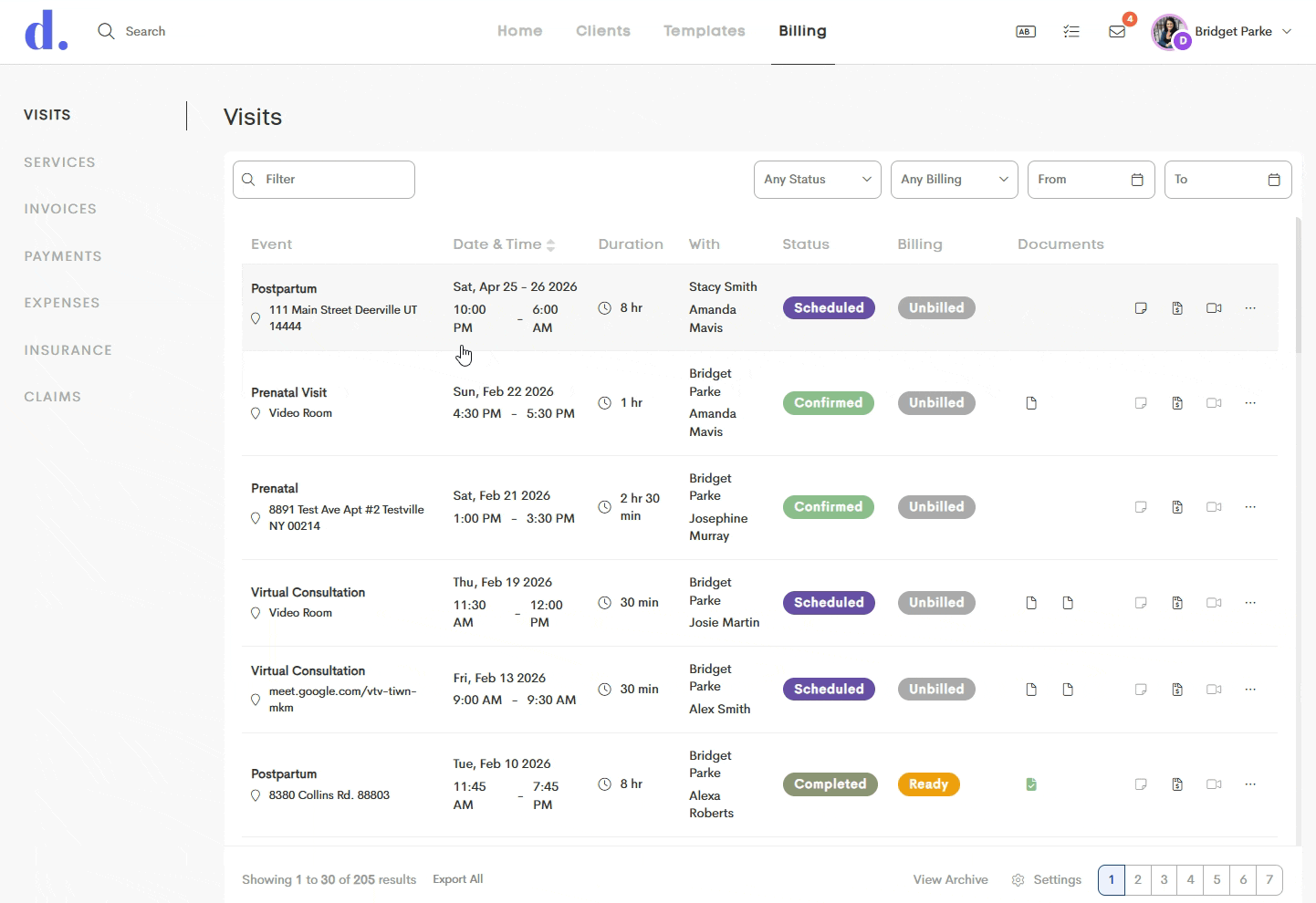Open invoice icon on Prenatal Visit row
This screenshot has height=903, width=1316.
coord(1177,403)
